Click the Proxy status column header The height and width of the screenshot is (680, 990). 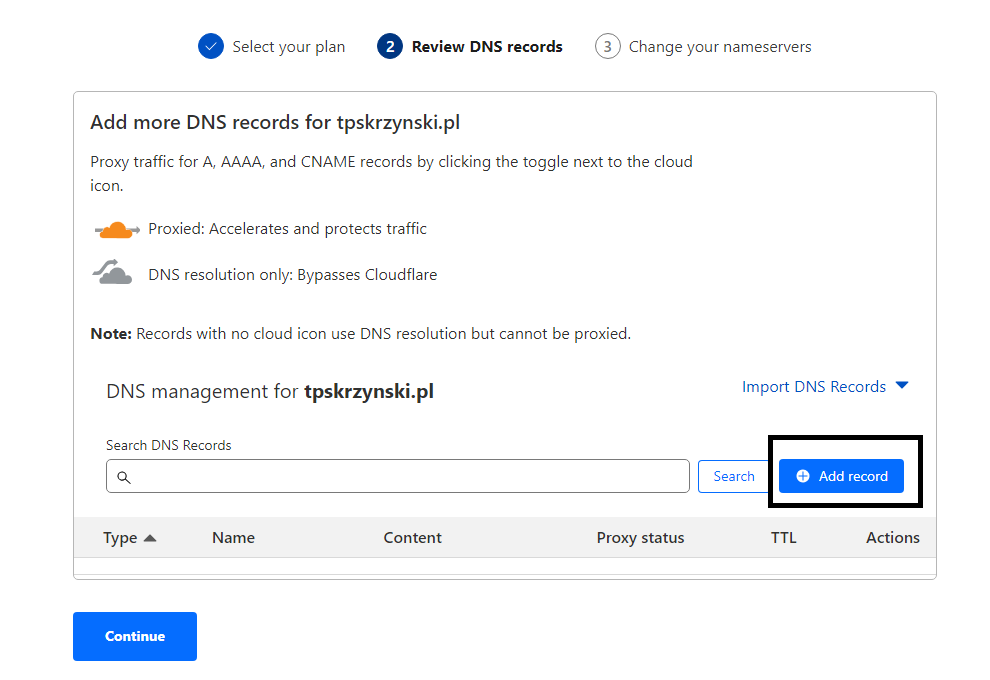(640, 538)
